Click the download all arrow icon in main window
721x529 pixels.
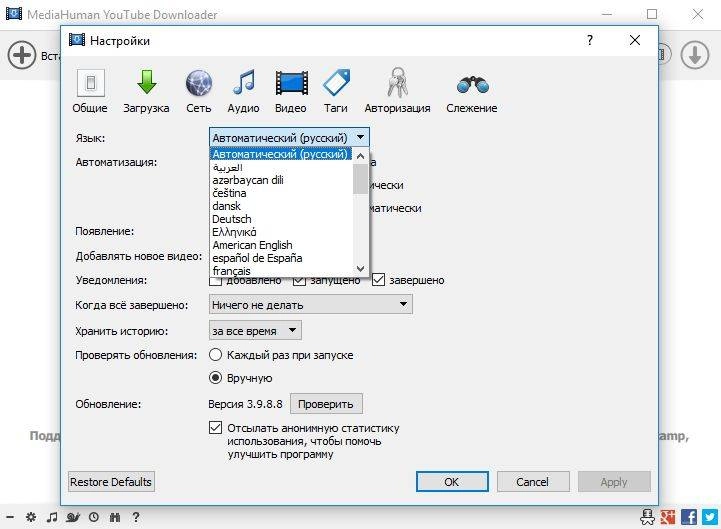click(695, 55)
